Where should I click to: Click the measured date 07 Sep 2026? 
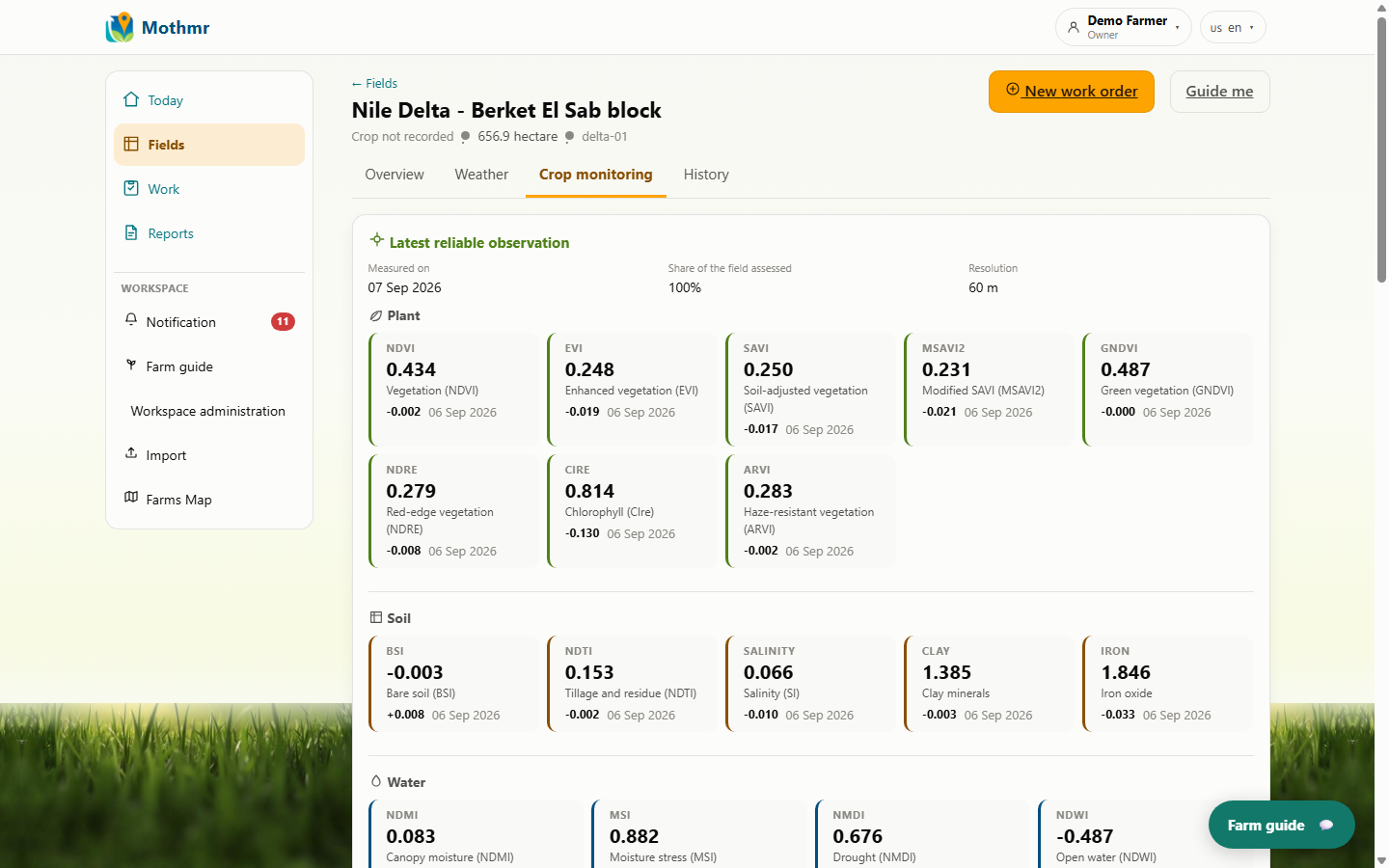tap(405, 287)
